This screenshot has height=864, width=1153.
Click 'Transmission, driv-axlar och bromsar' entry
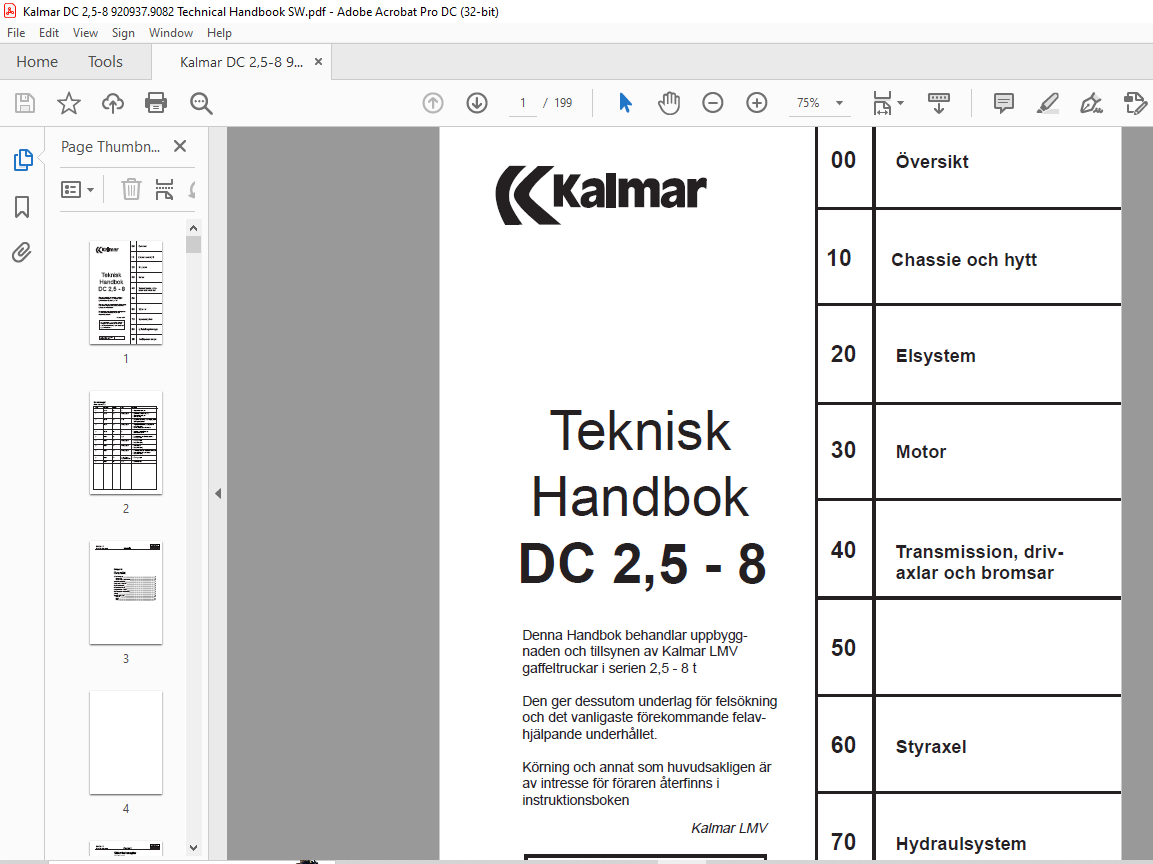(x=979, y=562)
